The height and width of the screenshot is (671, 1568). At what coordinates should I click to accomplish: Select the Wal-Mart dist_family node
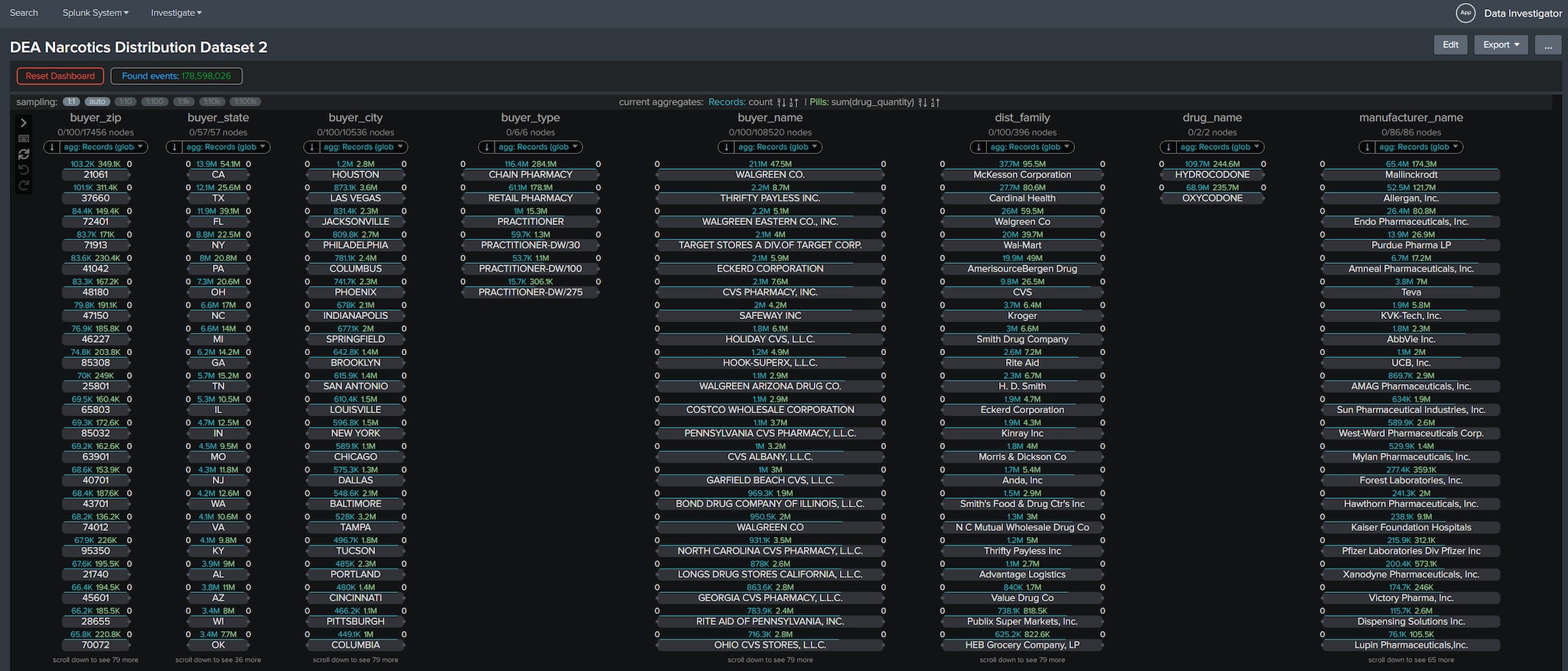pyautogui.click(x=1022, y=246)
